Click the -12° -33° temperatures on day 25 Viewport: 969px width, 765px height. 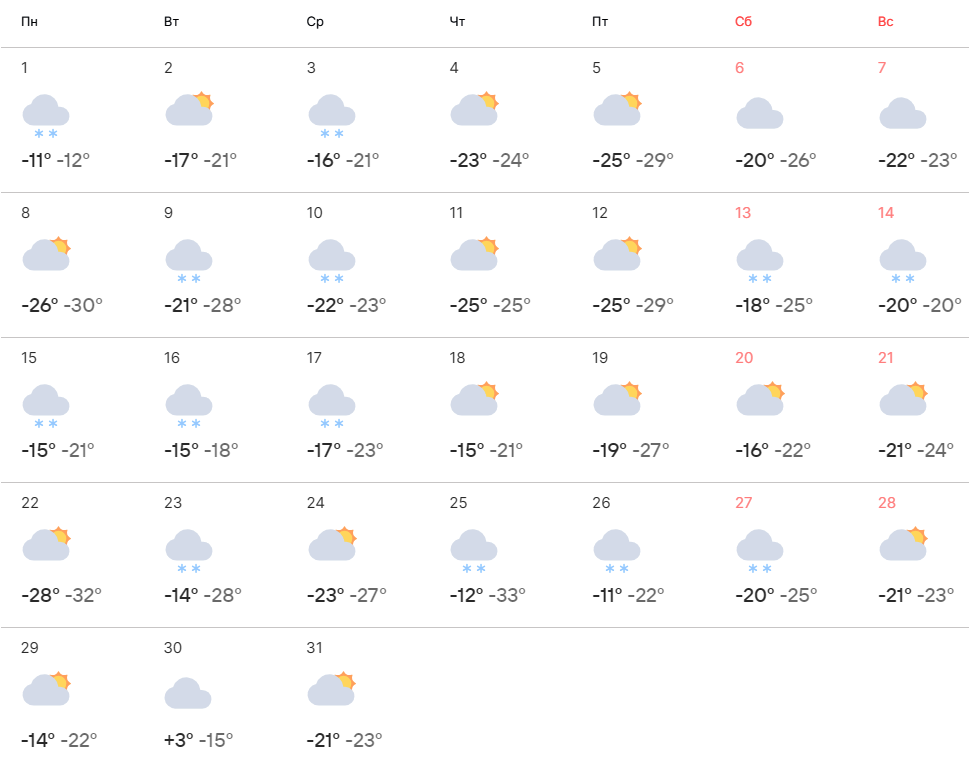pos(487,595)
